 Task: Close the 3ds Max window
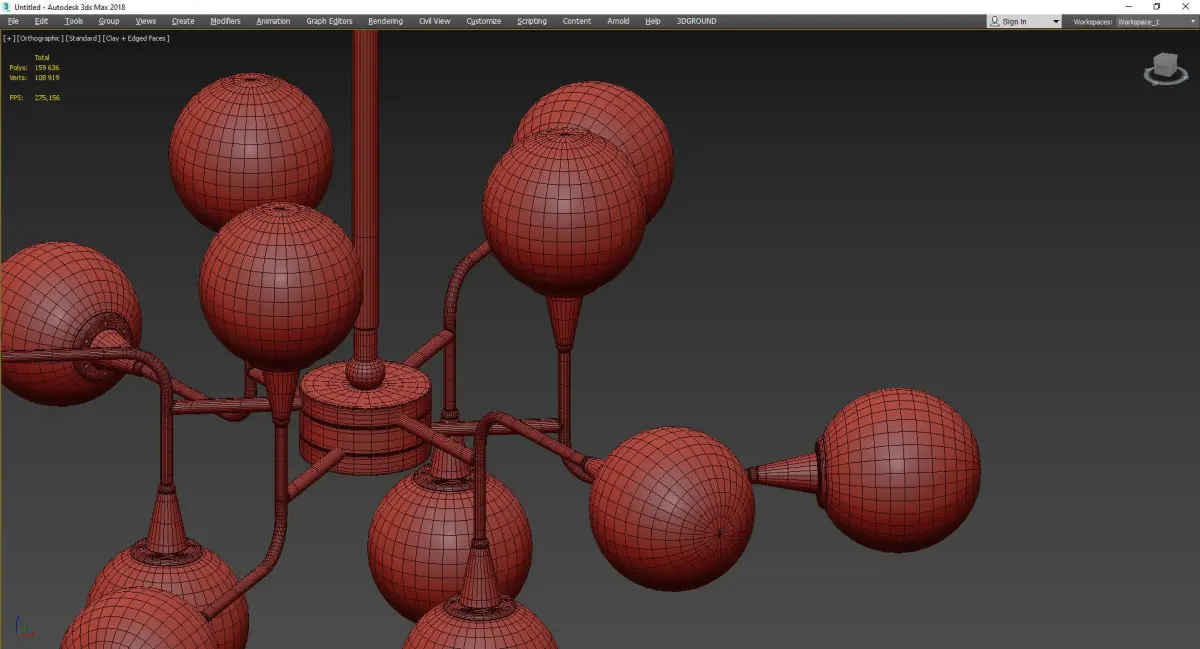[1185, 6]
